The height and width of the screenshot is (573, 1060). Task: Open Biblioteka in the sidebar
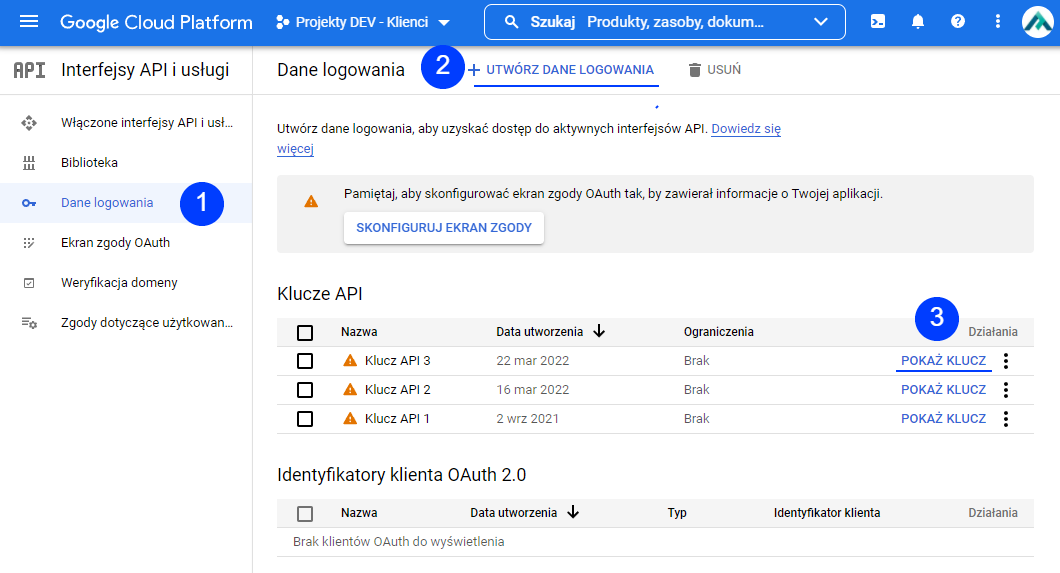click(x=89, y=163)
